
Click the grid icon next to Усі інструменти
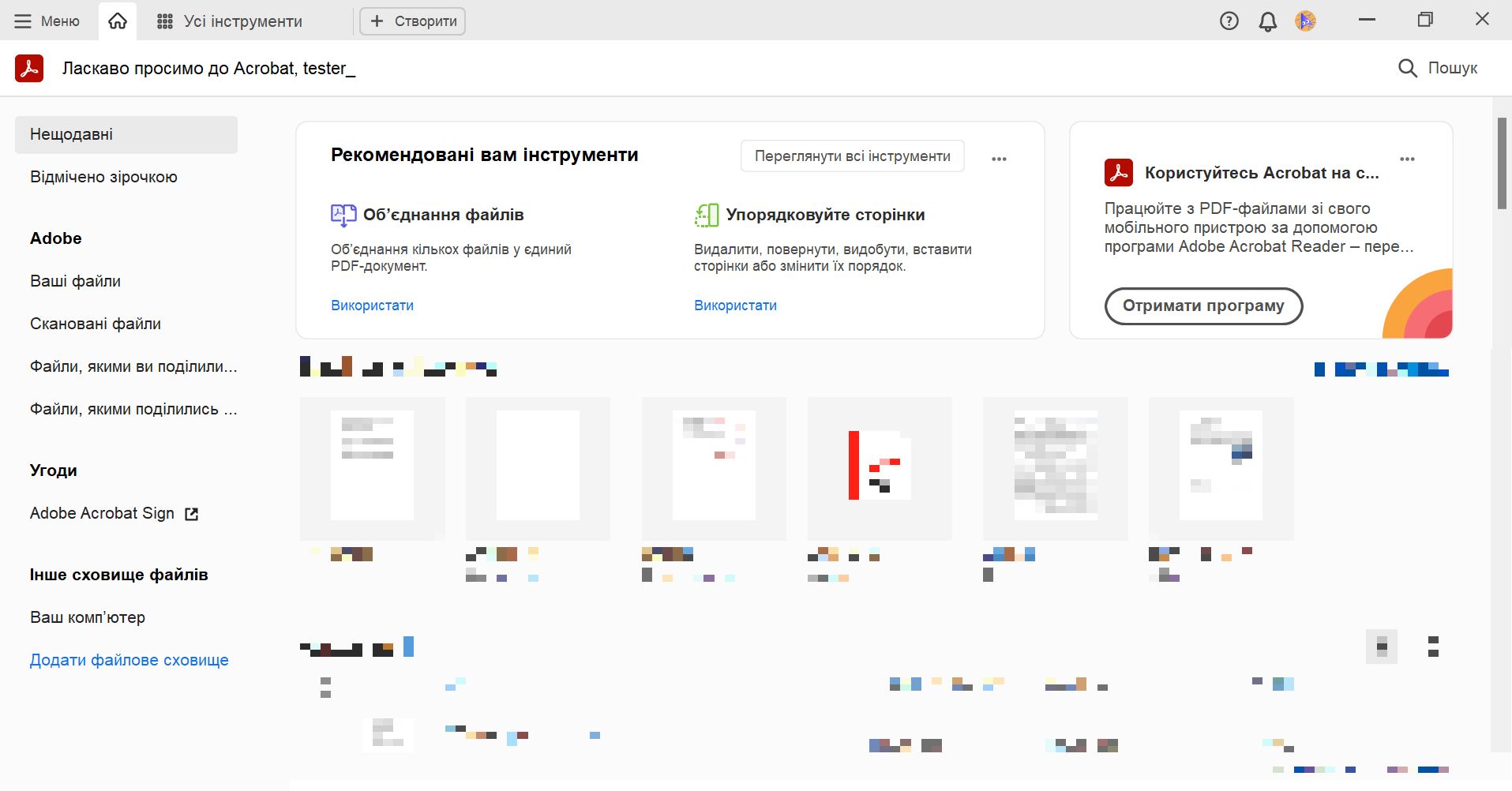click(166, 21)
